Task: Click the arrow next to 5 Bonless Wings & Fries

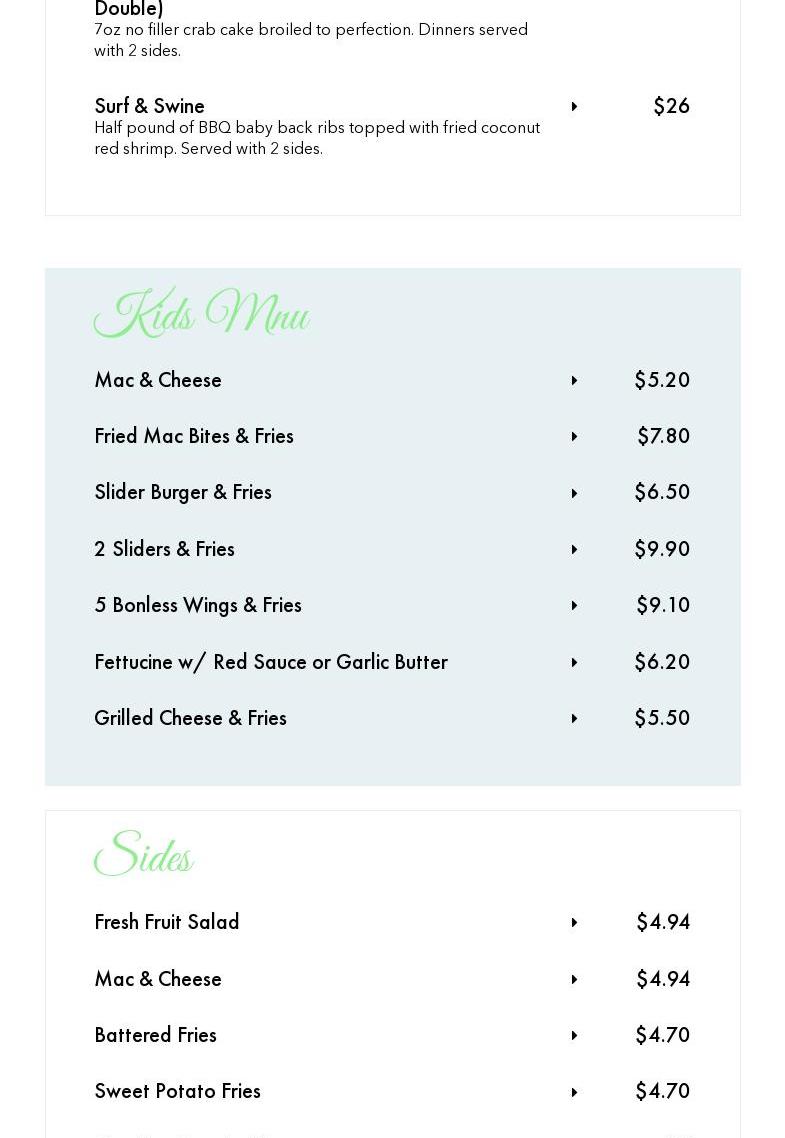Action: point(574,606)
